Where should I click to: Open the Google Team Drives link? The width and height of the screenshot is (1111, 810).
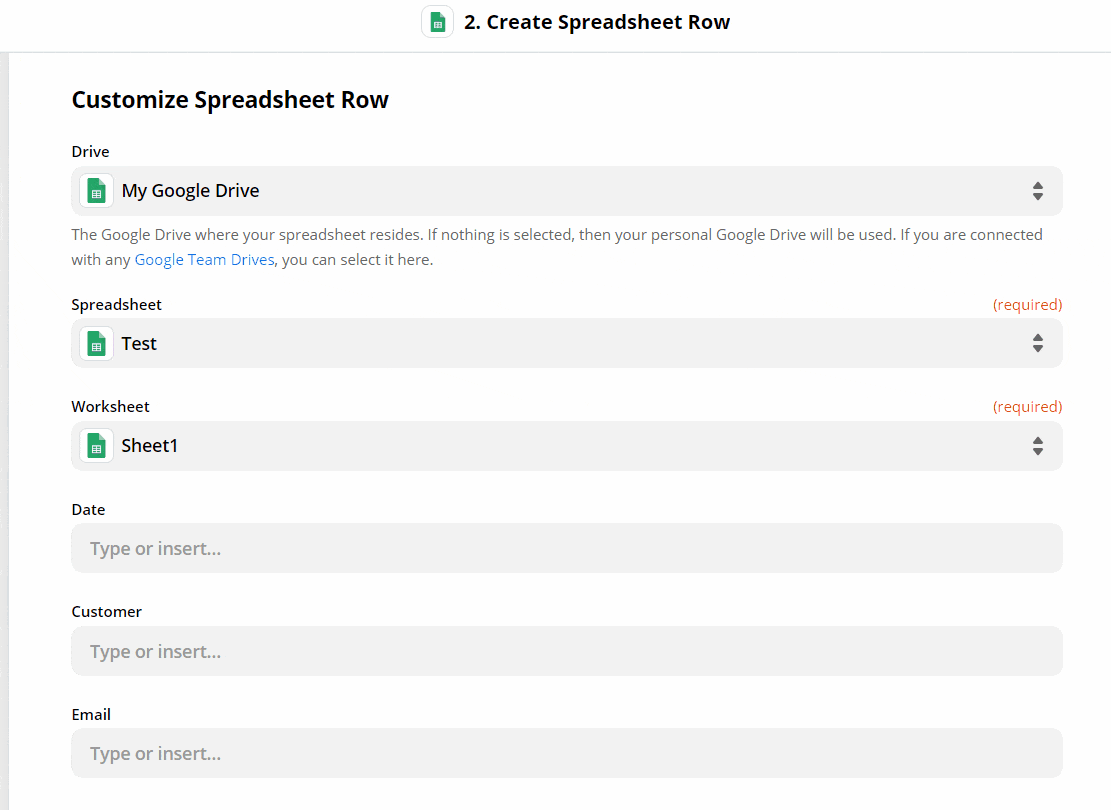[x=204, y=259]
